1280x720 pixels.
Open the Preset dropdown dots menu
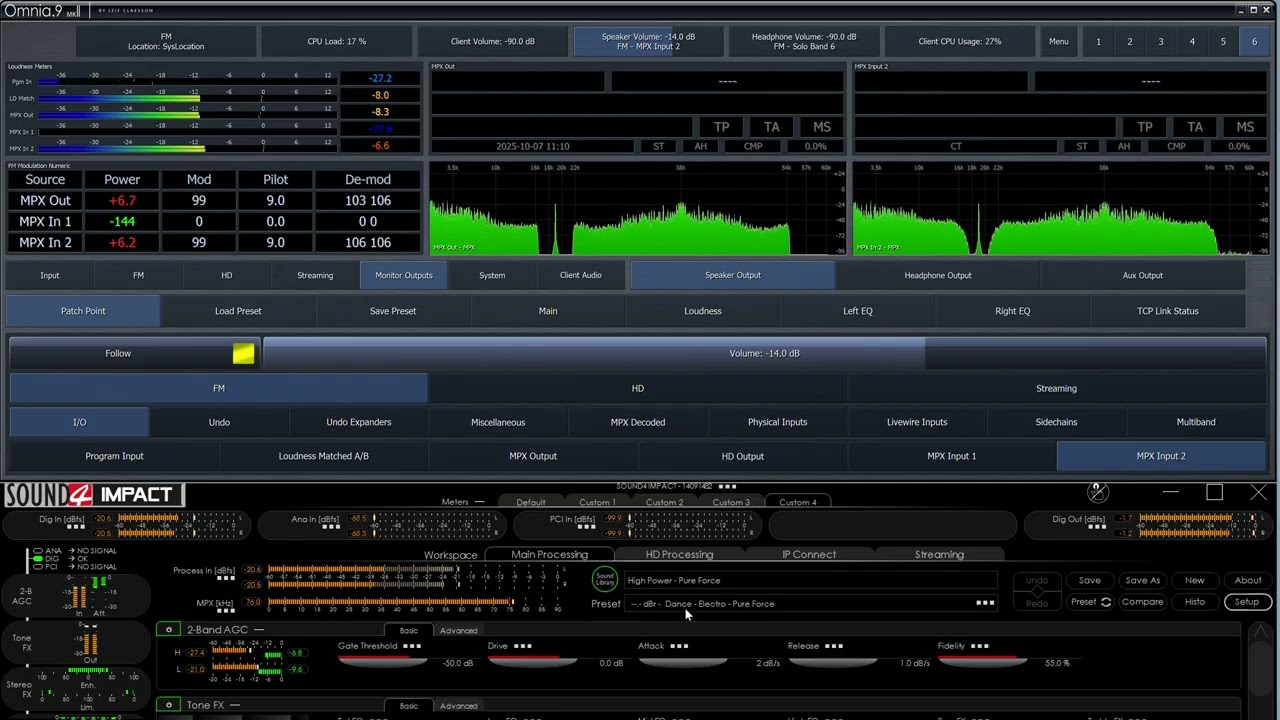[x=985, y=603]
